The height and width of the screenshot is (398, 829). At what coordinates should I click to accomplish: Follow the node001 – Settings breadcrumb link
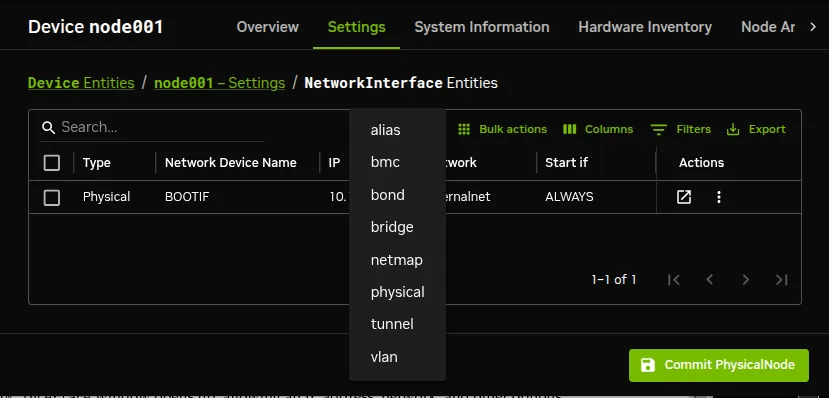click(x=219, y=83)
